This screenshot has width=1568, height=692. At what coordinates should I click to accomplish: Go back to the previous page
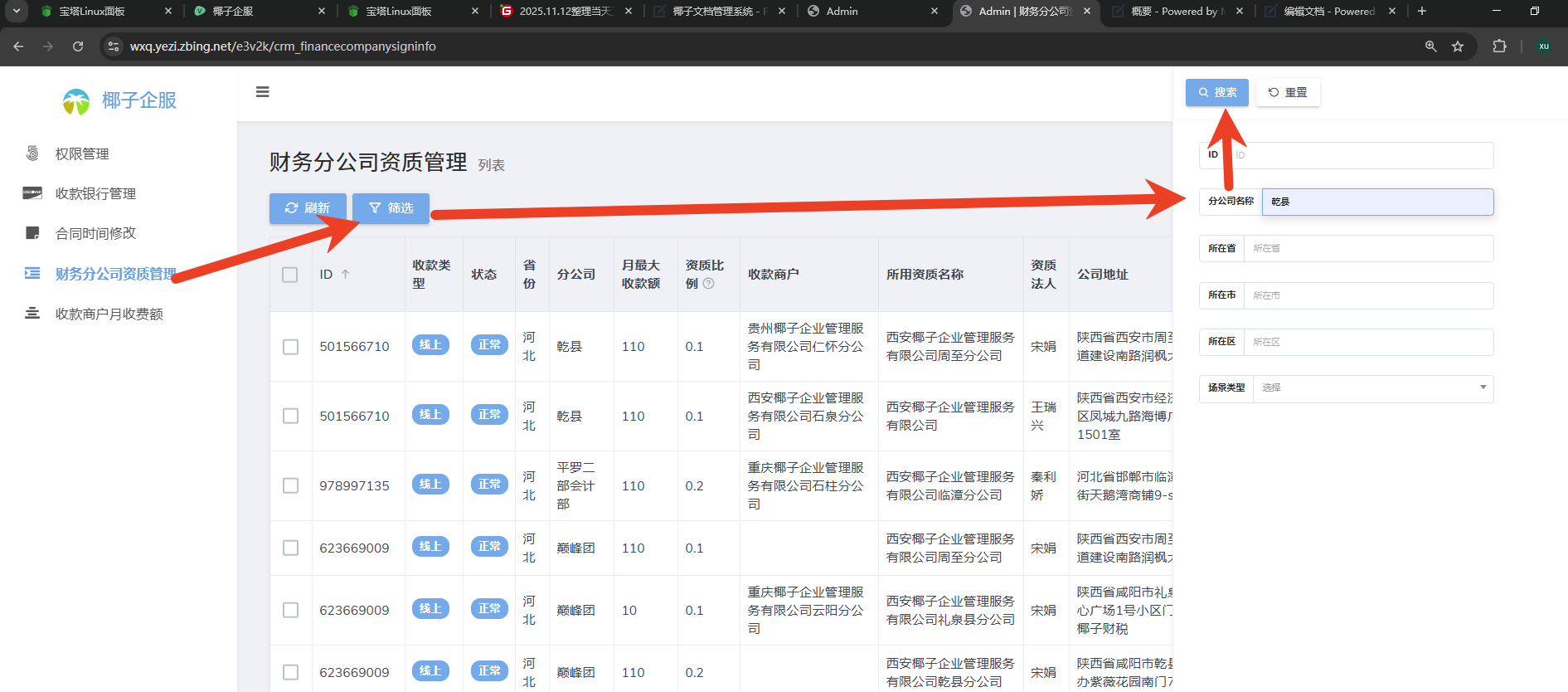click(18, 46)
